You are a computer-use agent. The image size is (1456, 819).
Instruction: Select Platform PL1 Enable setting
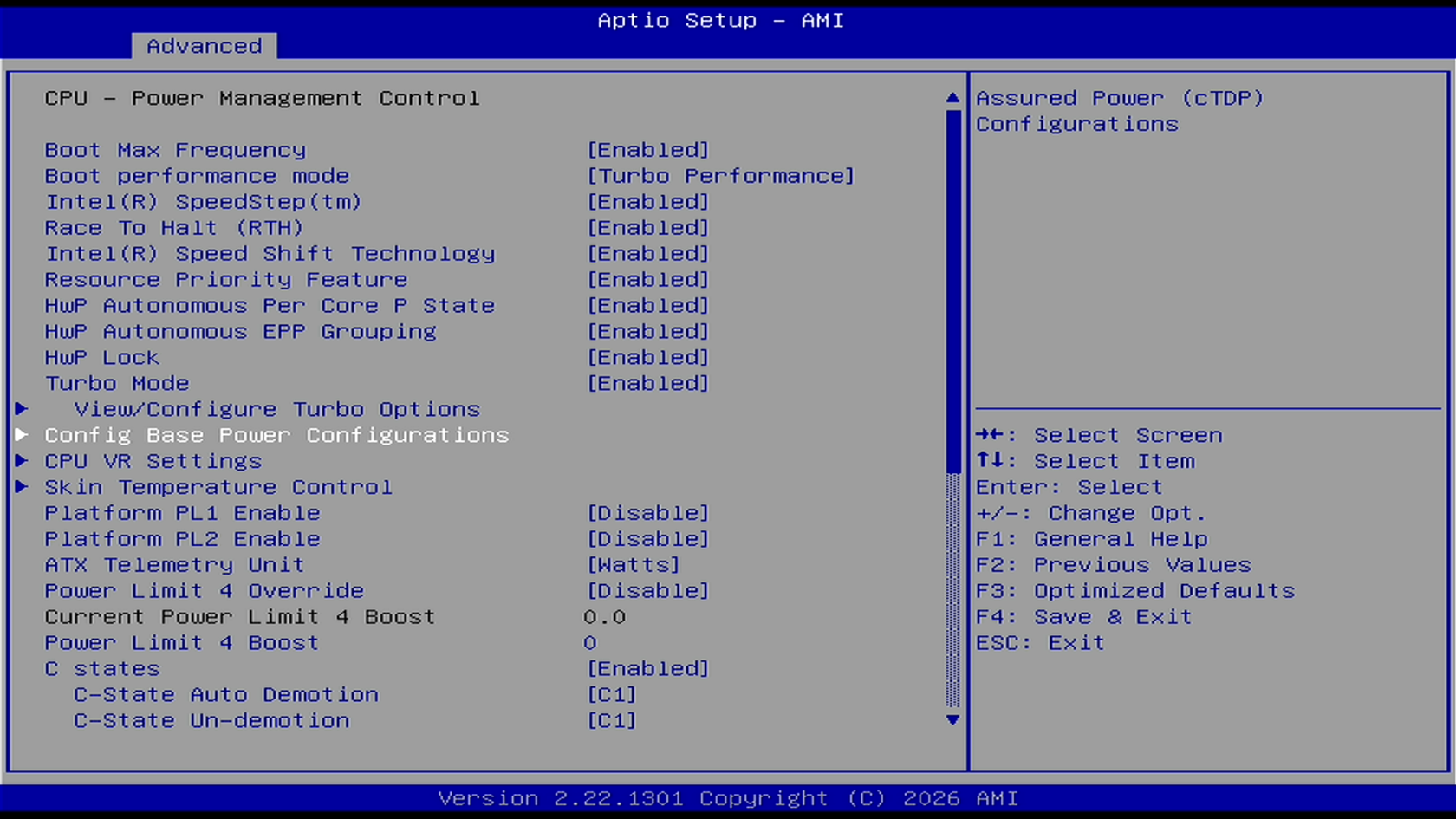182,513
